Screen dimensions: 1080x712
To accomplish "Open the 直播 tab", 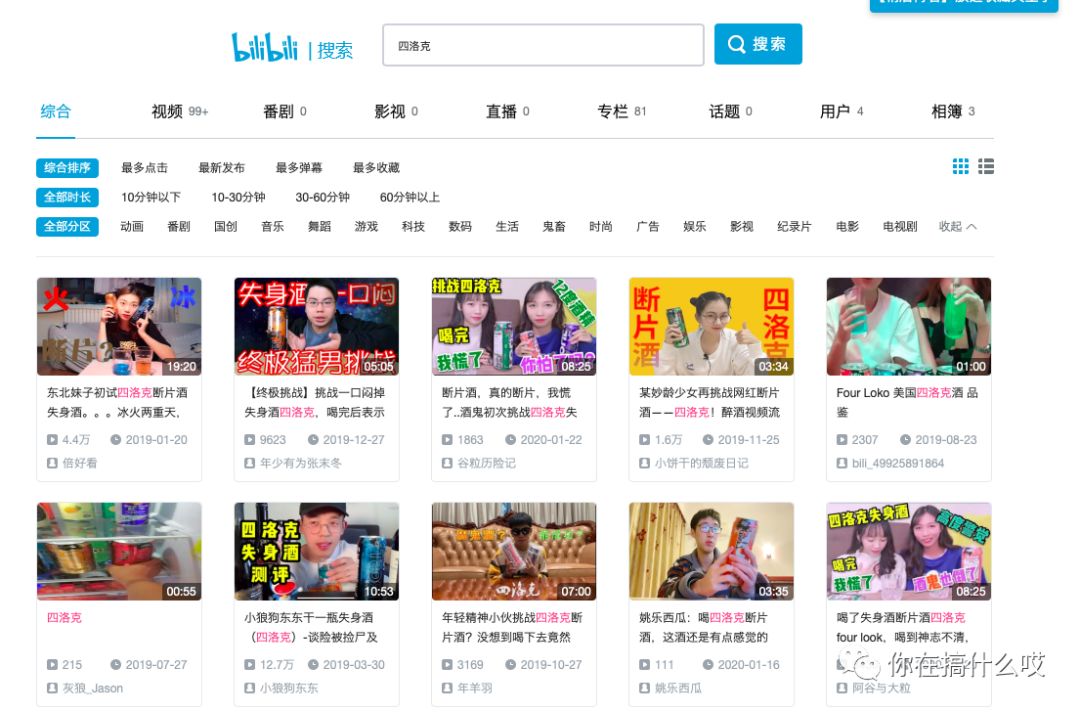I will pyautogui.click(x=508, y=112).
